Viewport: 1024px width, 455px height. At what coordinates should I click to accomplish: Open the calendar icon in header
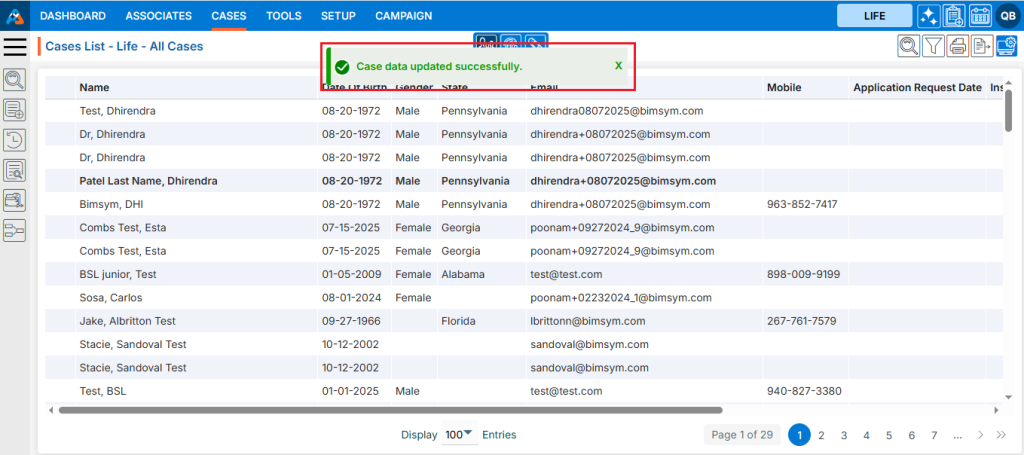(980, 16)
